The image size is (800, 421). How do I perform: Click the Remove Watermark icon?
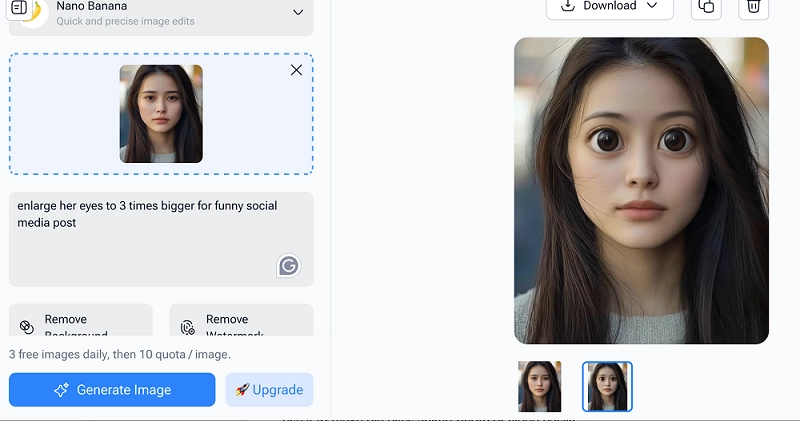click(x=188, y=327)
